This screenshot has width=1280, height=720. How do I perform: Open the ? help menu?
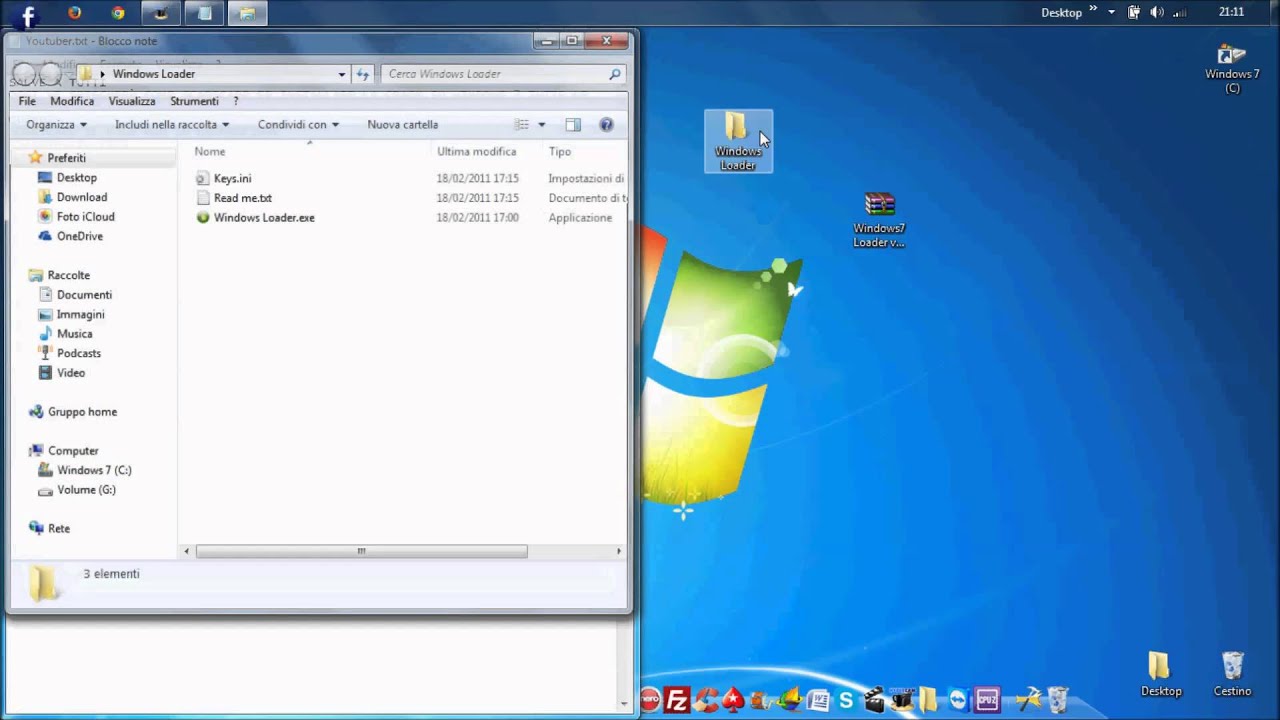(x=236, y=101)
